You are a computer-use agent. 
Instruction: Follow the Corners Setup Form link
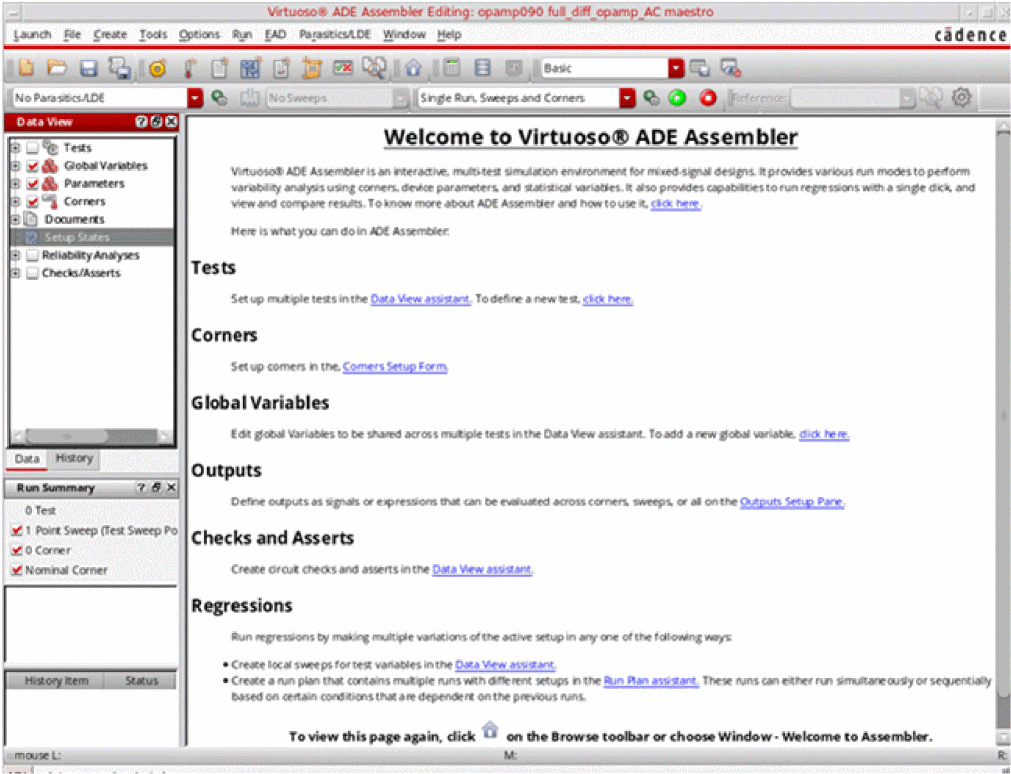[x=395, y=366]
